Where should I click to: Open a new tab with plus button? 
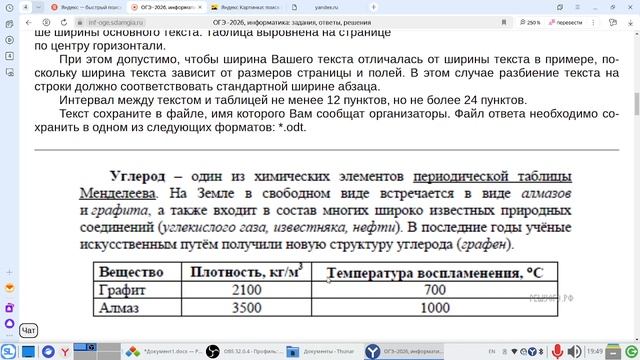pos(373,7)
